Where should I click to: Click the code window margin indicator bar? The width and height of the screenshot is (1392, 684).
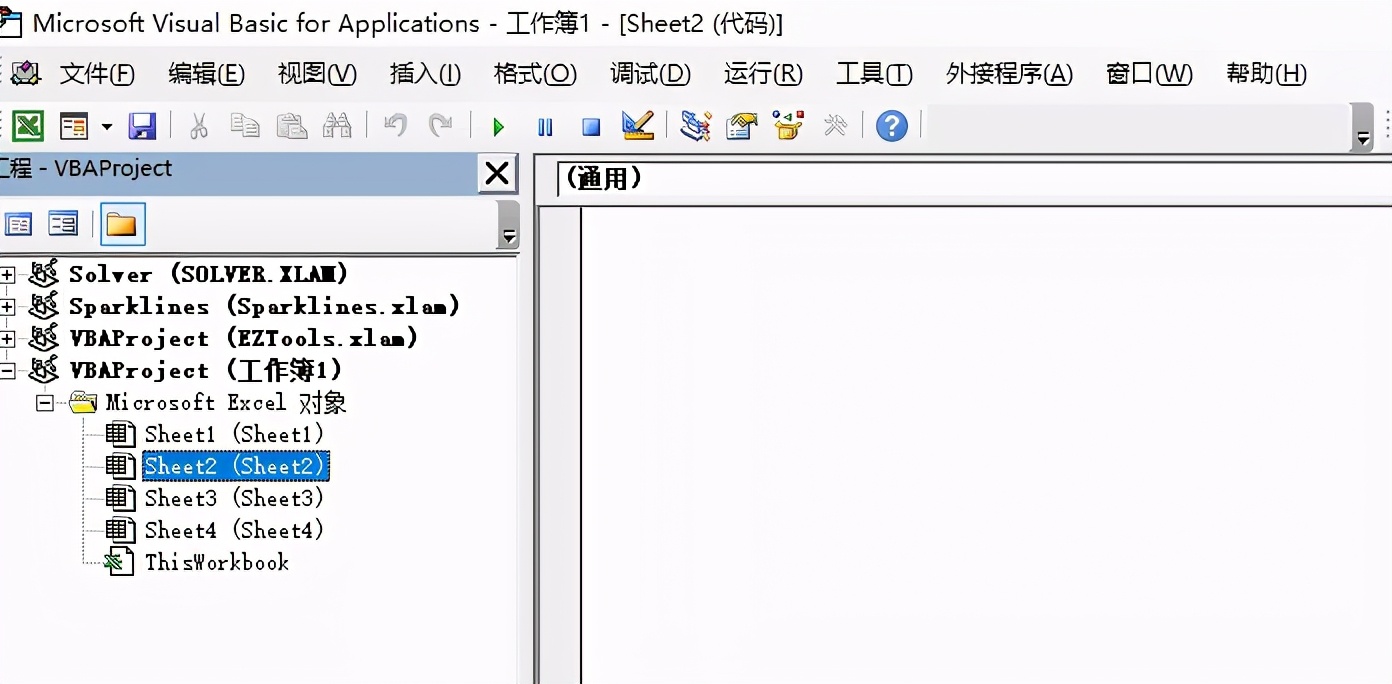pyautogui.click(x=560, y=445)
